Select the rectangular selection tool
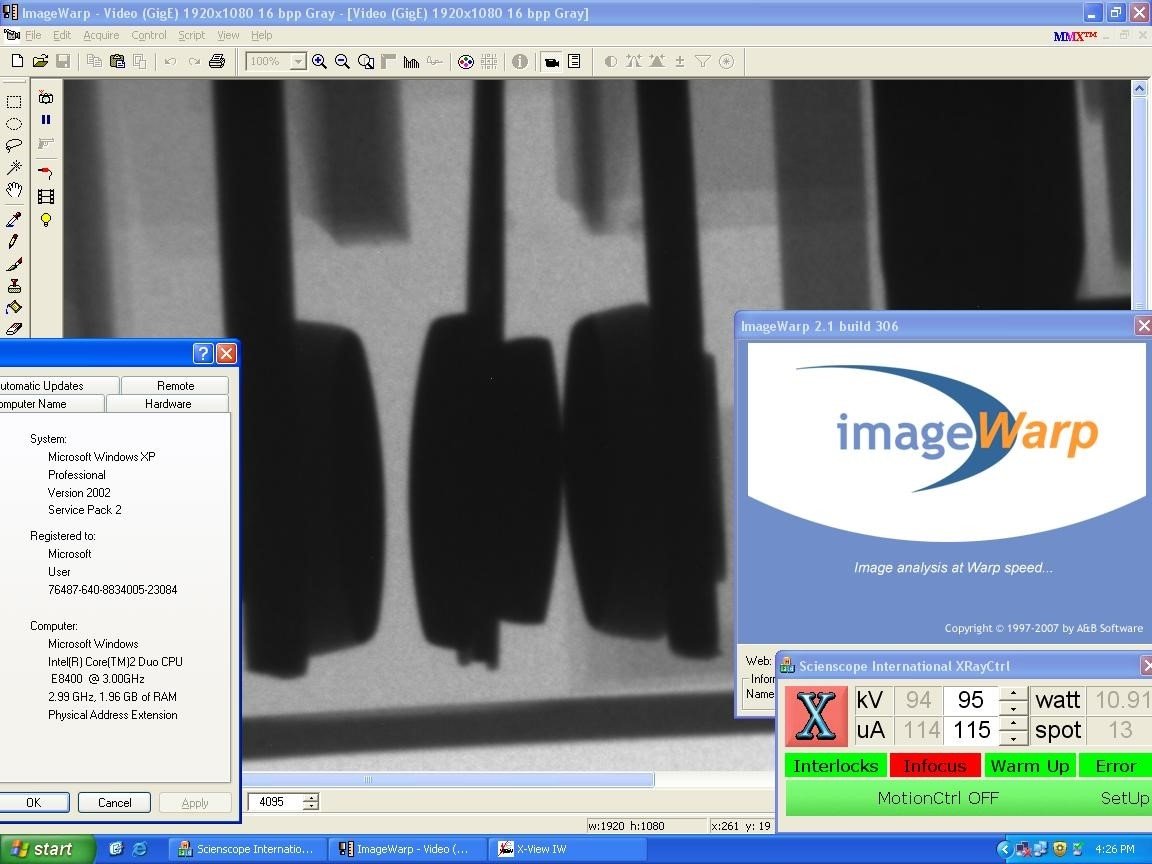 [x=14, y=101]
